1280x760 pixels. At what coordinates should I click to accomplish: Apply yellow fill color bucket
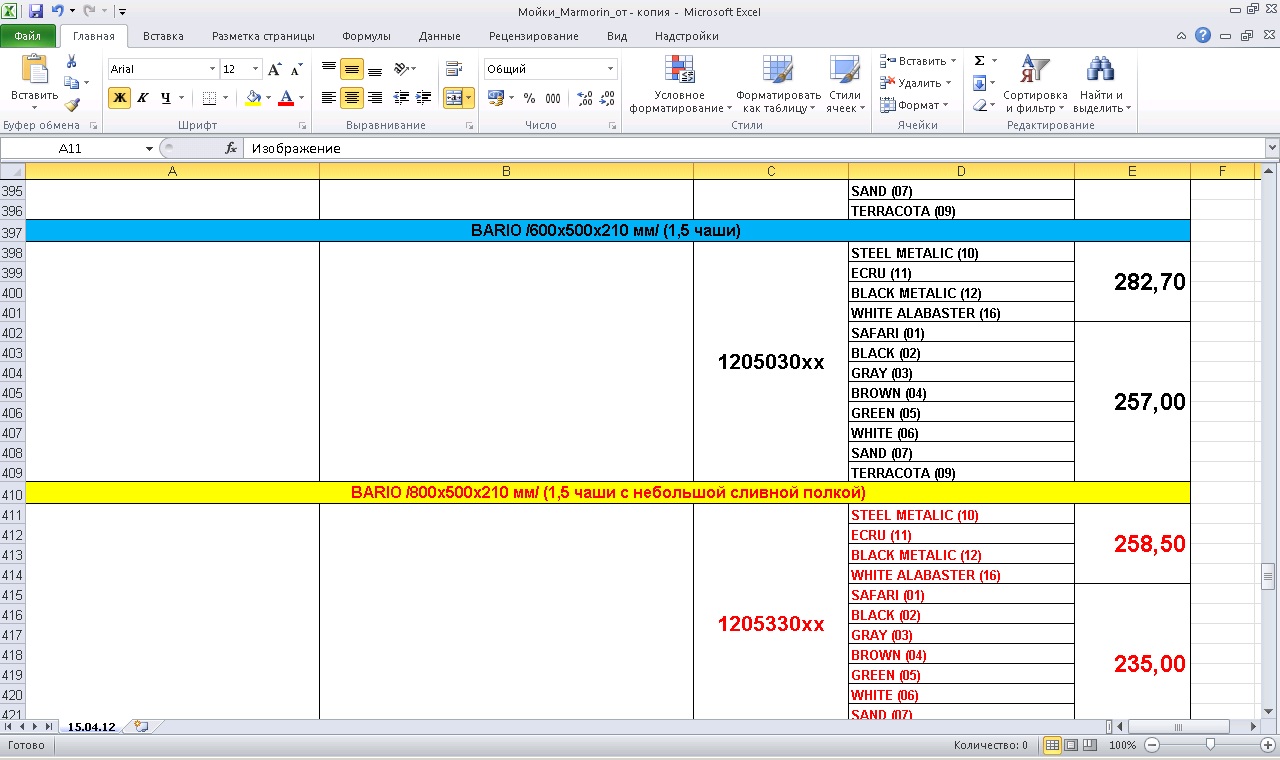pyautogui.click(x=253, y=98)
